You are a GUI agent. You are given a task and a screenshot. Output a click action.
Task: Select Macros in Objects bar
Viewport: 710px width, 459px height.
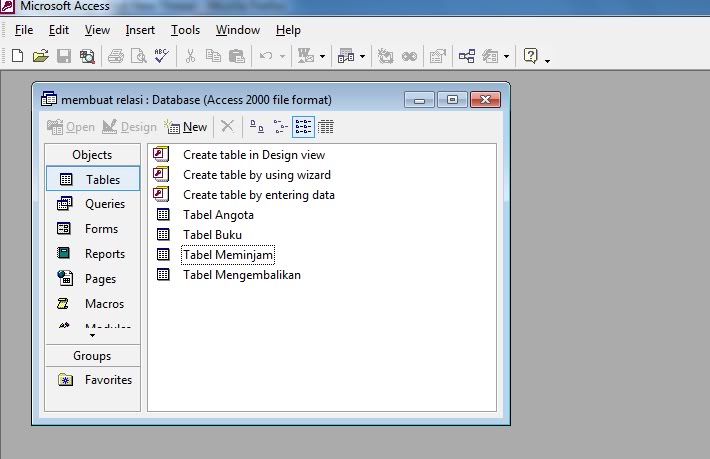pos(93,303)
